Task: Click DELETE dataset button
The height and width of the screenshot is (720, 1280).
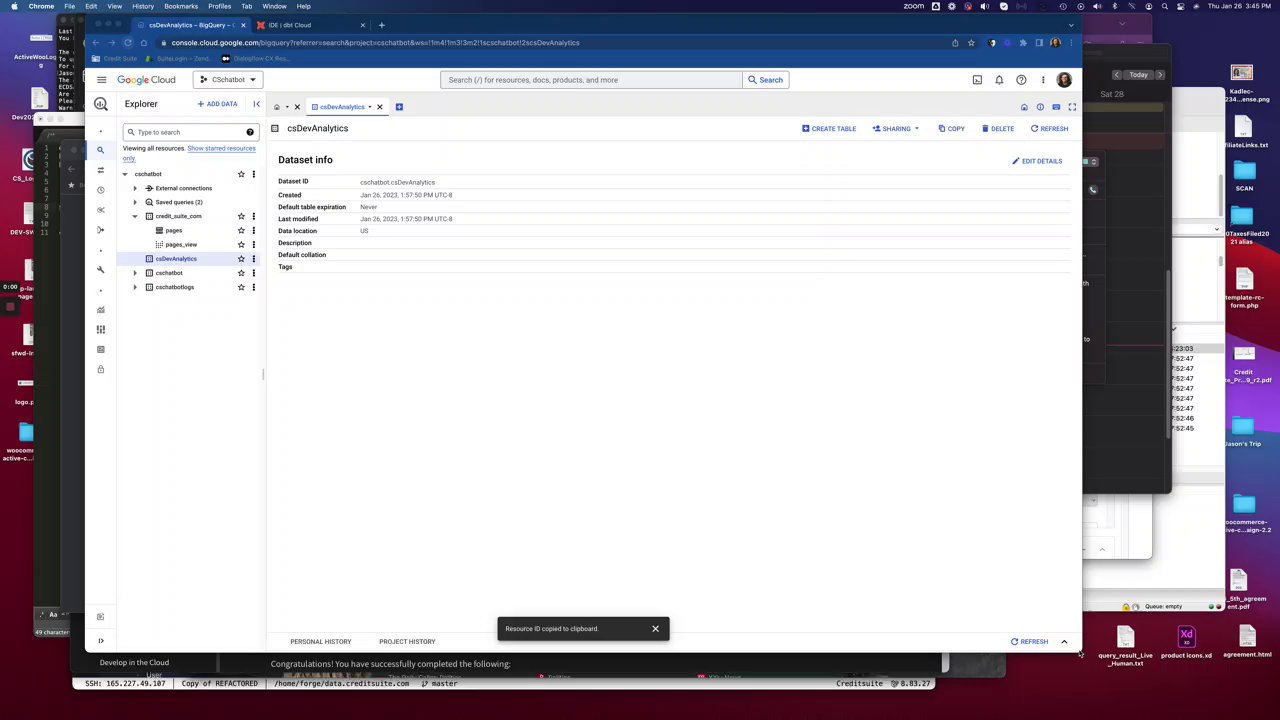Action: pyautogui.click(x=998, y=129)
